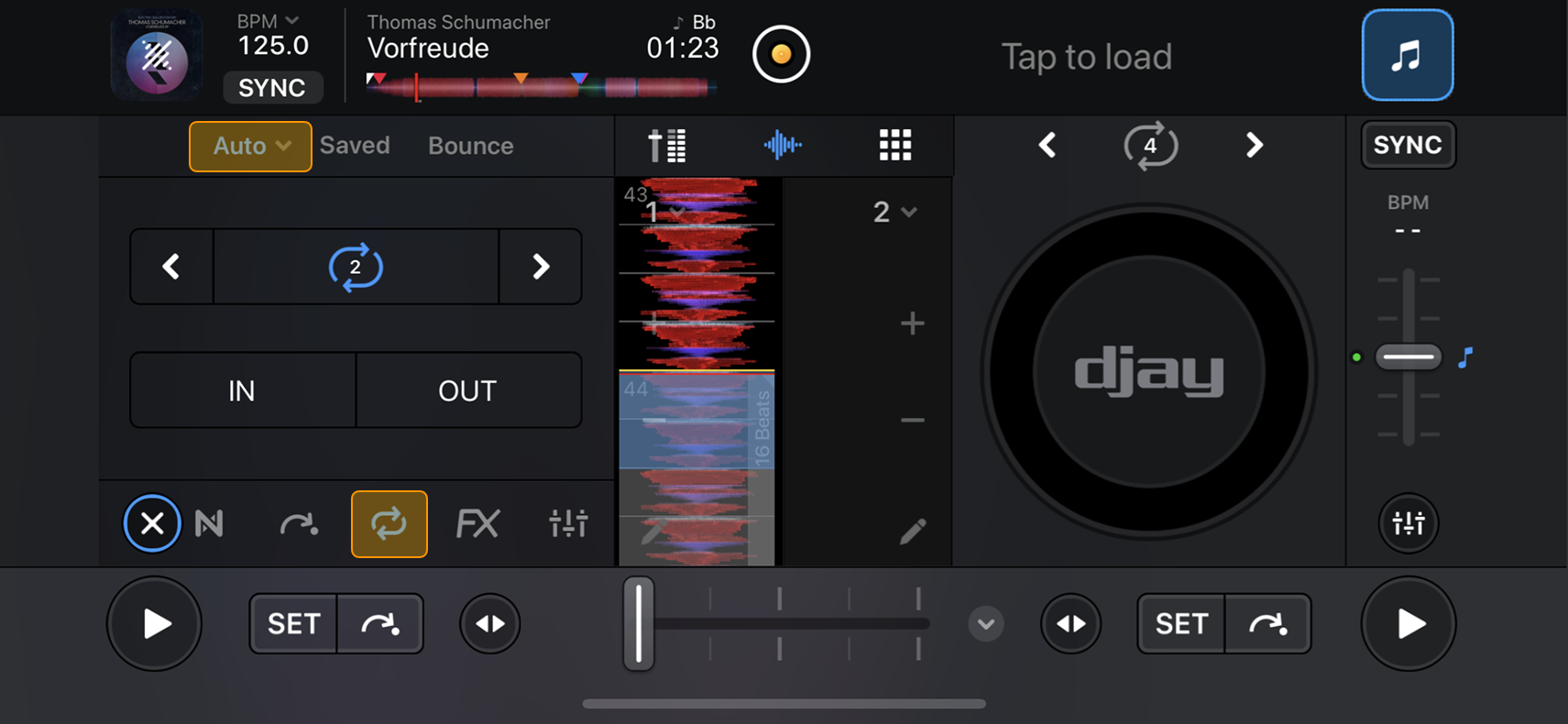Disable the active loop panel button
The height and width of the screenshot is (724, 1568).
[389, 524]
